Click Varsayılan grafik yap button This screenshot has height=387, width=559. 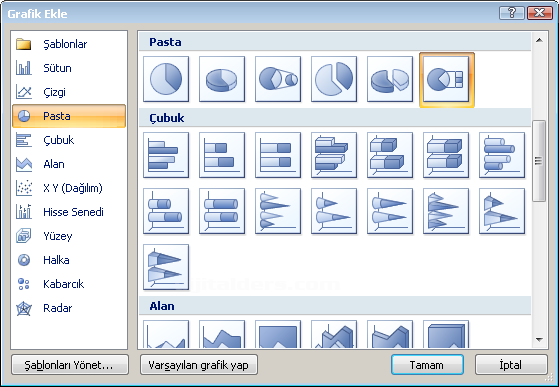[x=199, y=365]
